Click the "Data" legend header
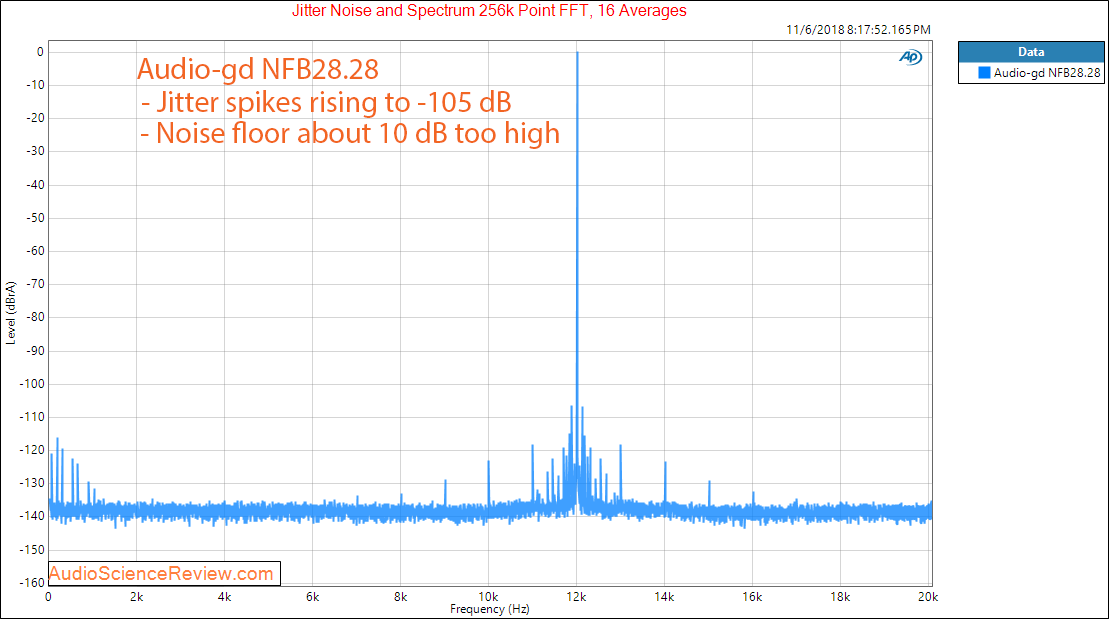Viewport: 1109px width, 619px height. (x=1031, y=52)
